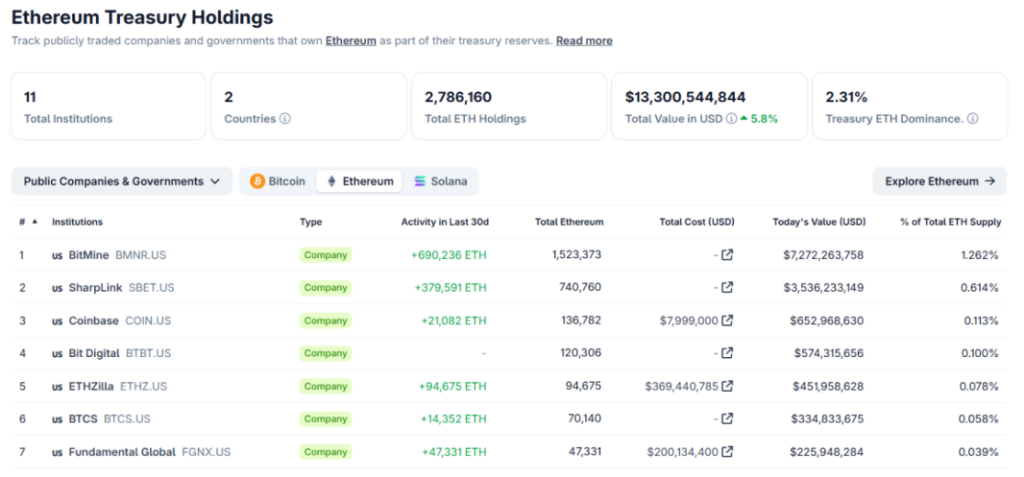The image size is (1024, 477).
Task: Click the SBET.US ticker text
Action: pos(152,288)
